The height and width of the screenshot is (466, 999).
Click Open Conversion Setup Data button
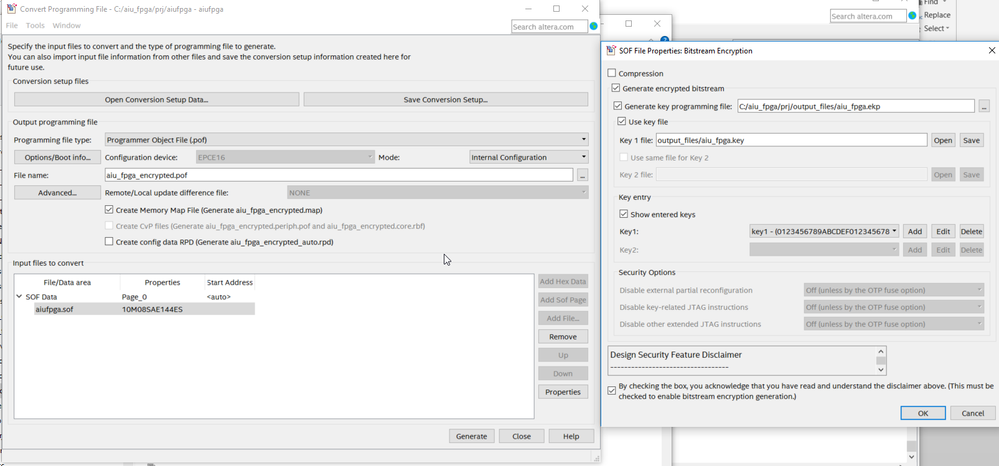tap(157, 99)
